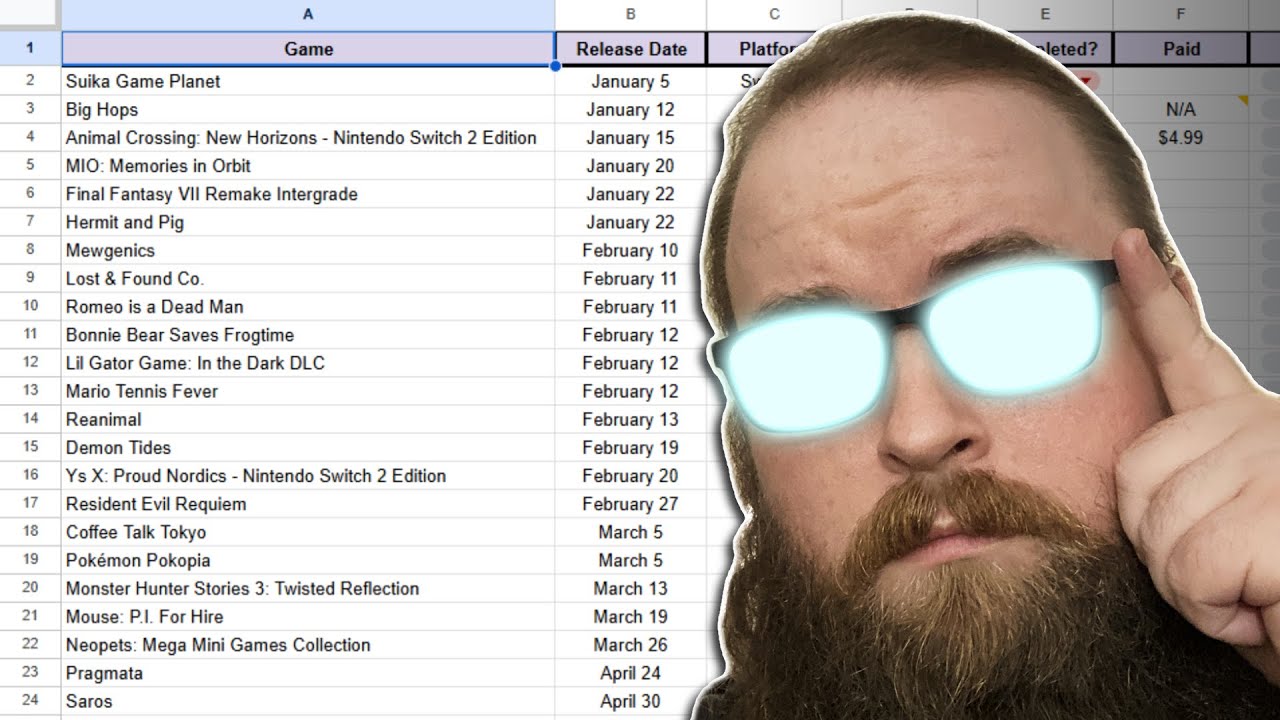The height and width of the screenshot is (720, 1280).
Task: Select the "Big Hops" game cell
Action: coord(308,109)
